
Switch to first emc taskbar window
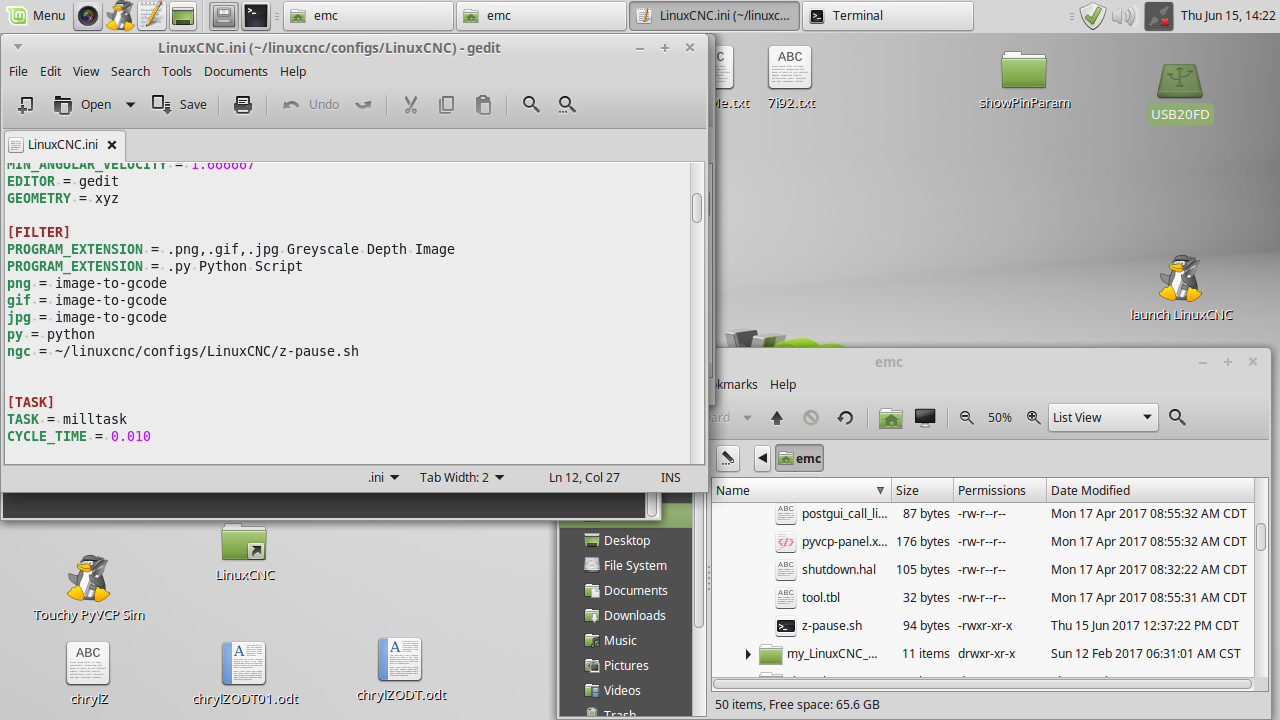[368, 15]
